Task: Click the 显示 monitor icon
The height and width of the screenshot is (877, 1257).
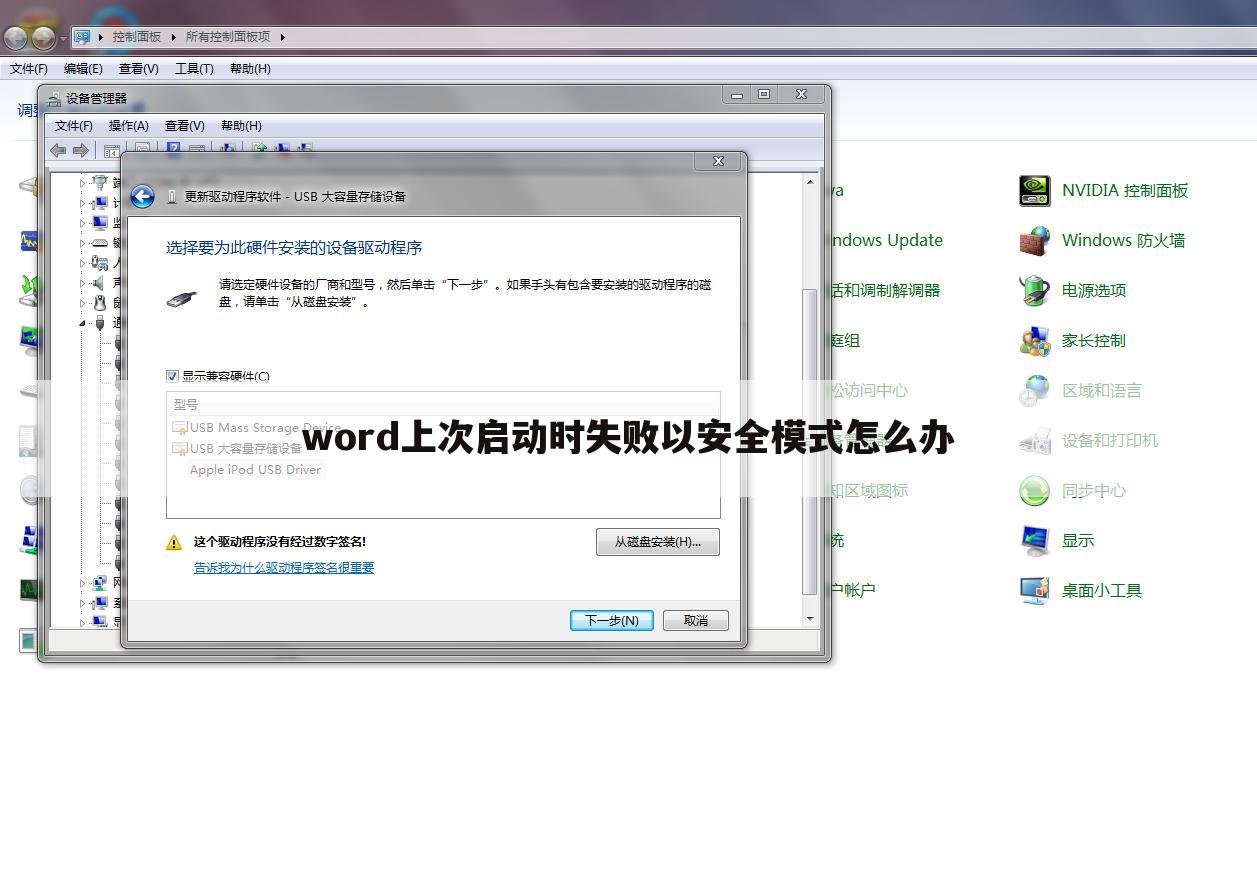Action: [x=1034, y=540]
